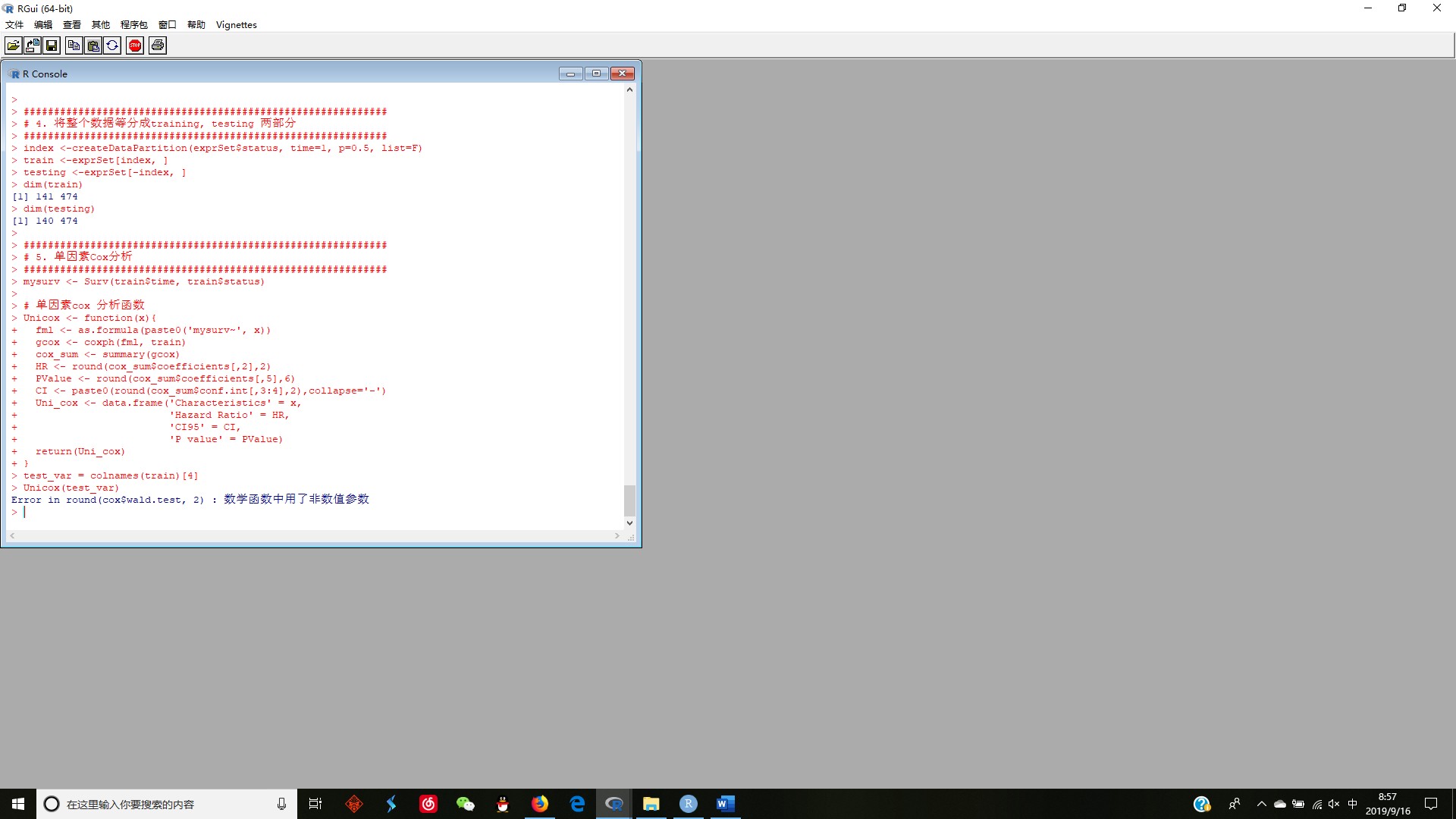The height and width of the screenshot is (819, 1456).
Task: Open the 查看 menu
Action: click(x=72, y=24)
